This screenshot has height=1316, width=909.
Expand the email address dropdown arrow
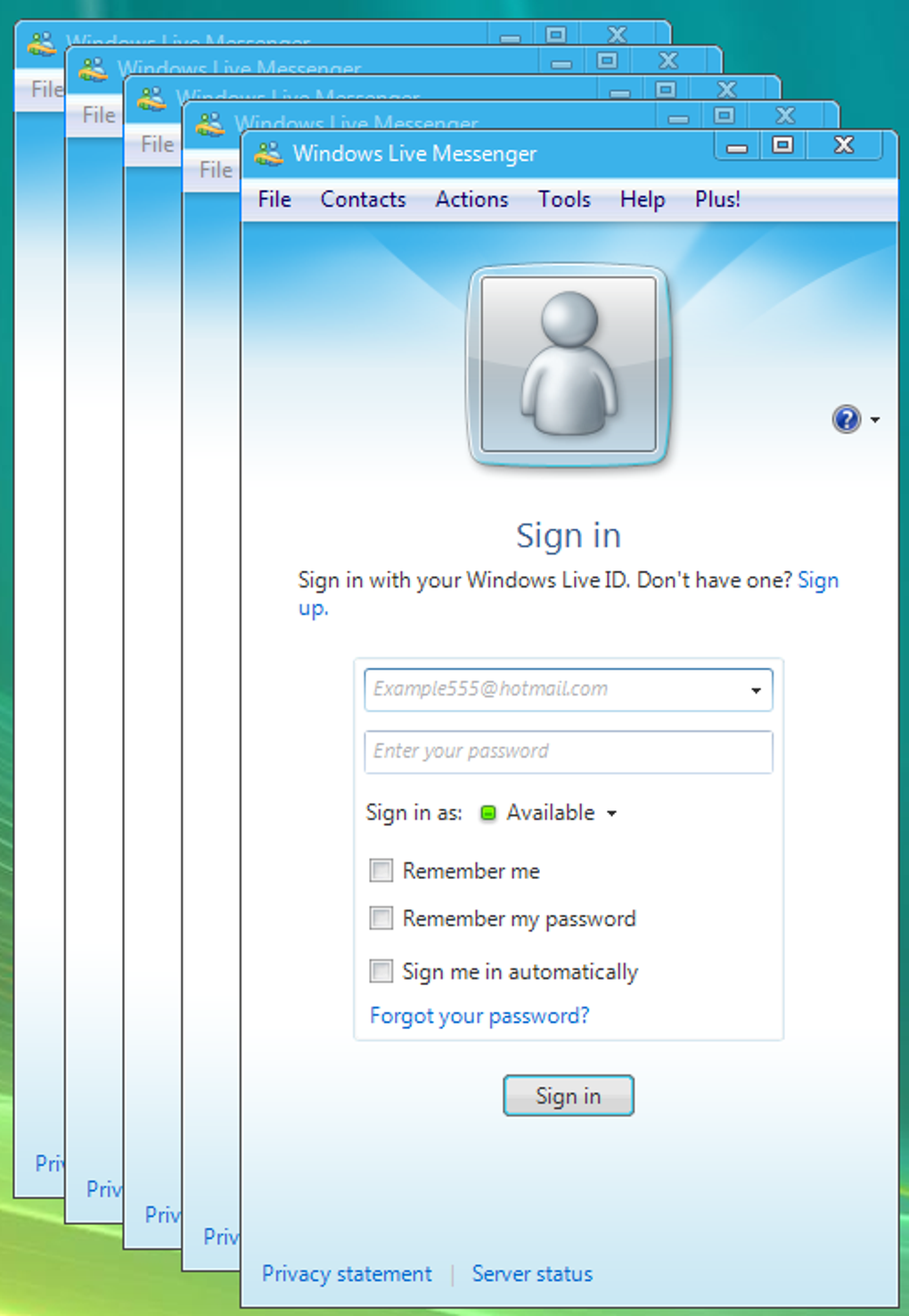(756, 690)
